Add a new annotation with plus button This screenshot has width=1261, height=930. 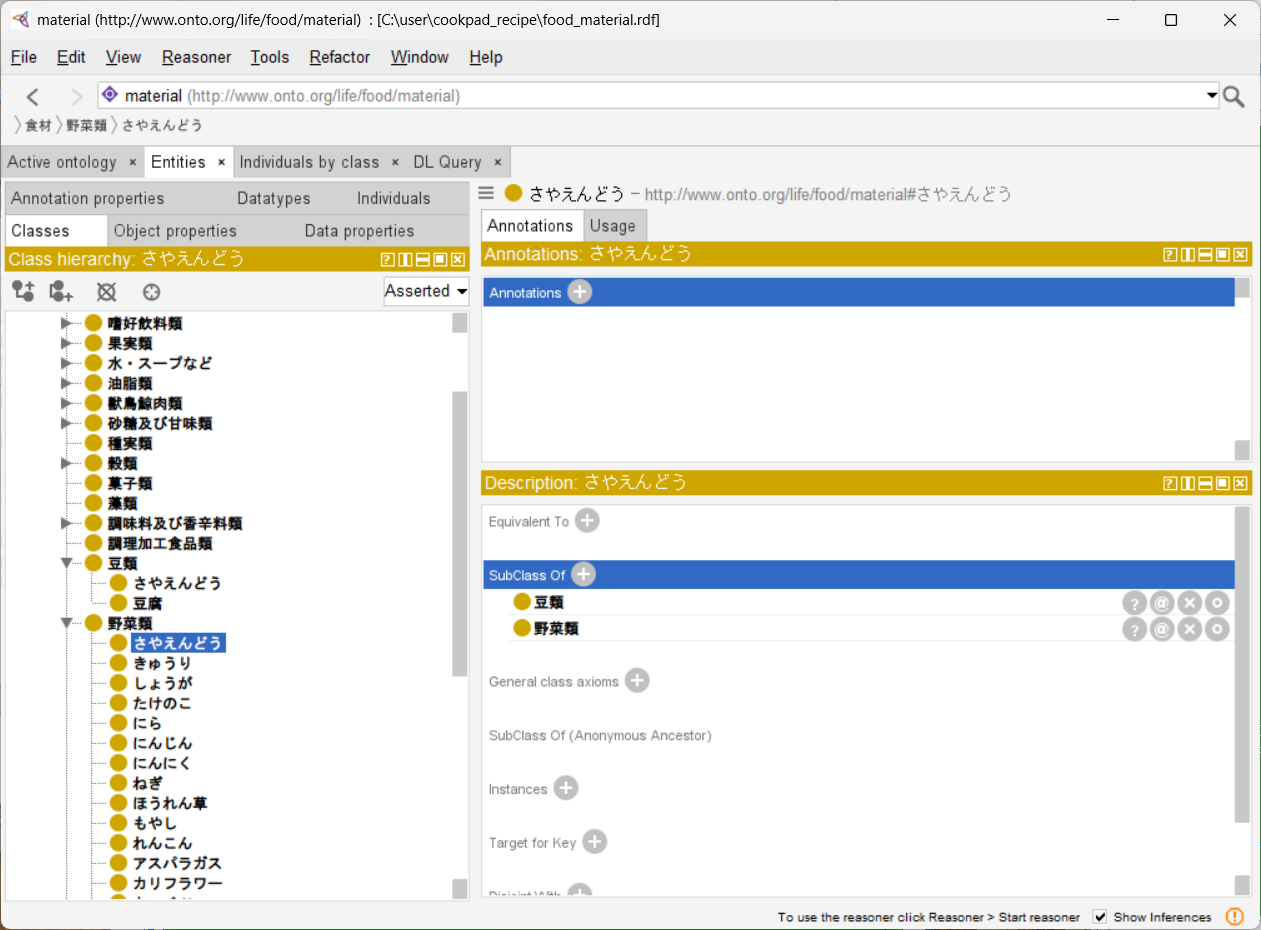pos(580,292)
